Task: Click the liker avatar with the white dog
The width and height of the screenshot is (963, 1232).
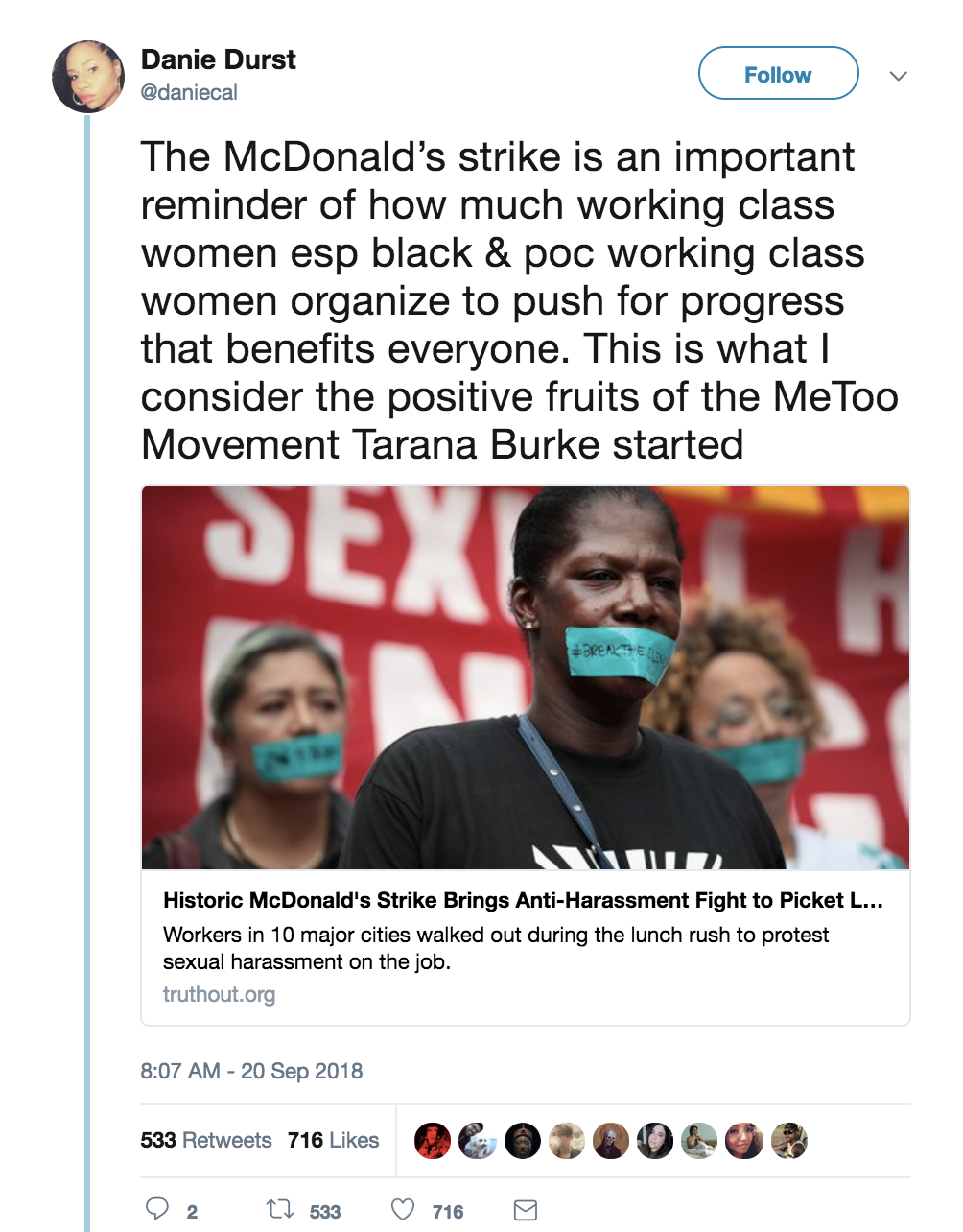Action: tap(477, 1141)
